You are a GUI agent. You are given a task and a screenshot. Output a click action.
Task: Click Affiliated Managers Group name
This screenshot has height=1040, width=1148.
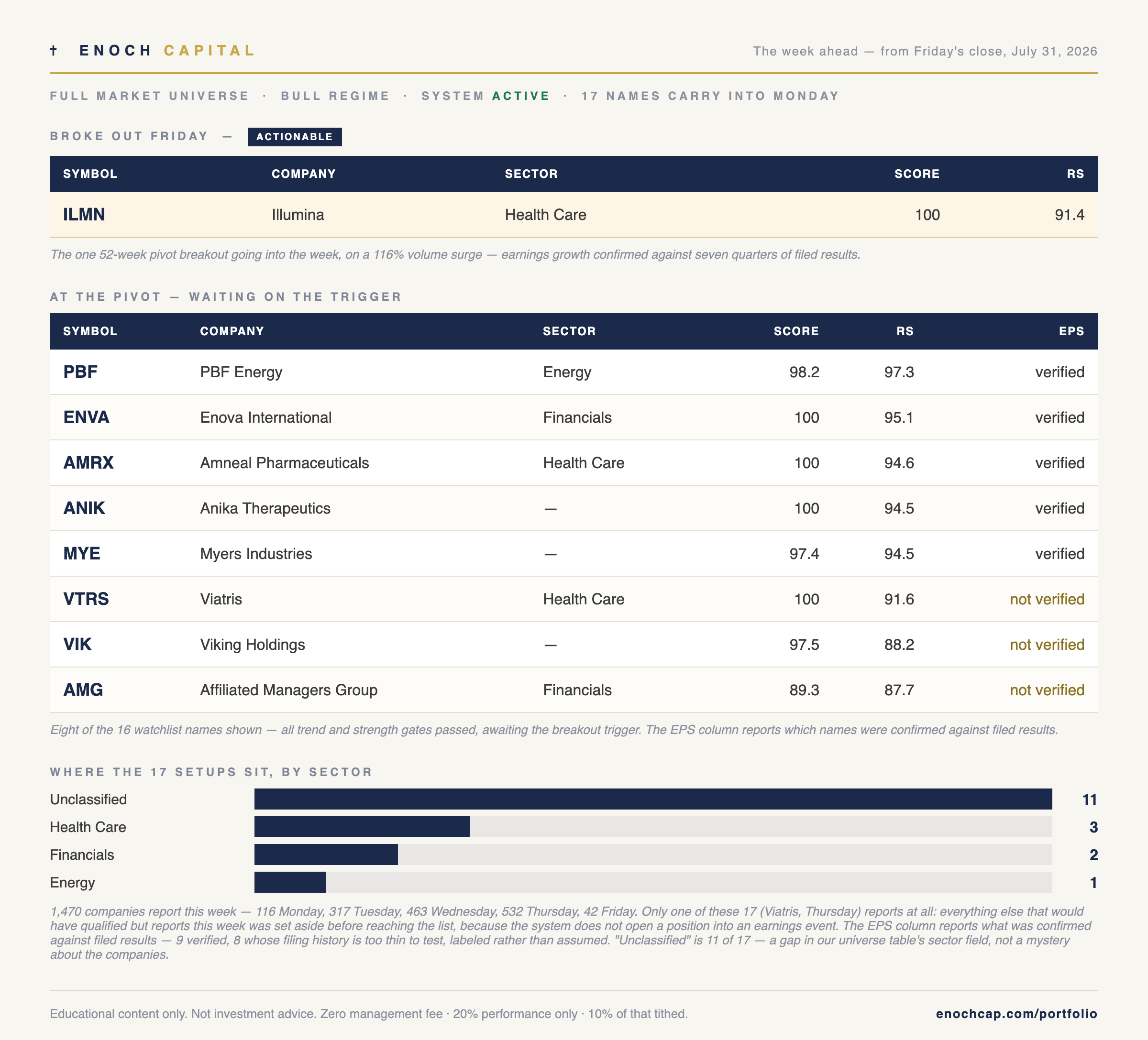coord(289,690)
